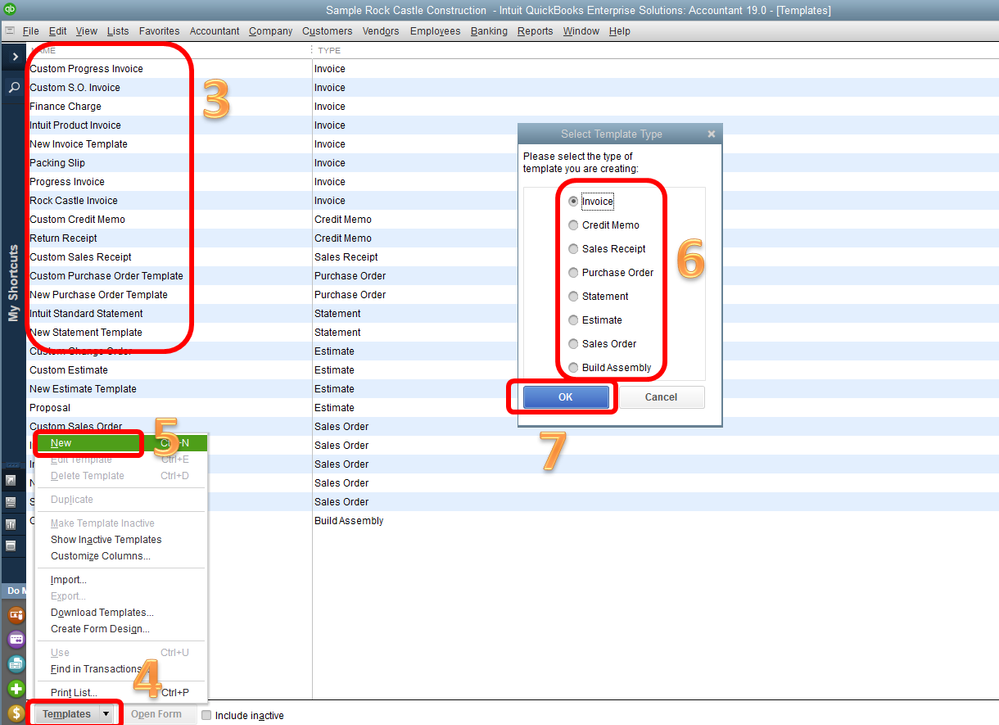The height and width of the screenshot is (725, 999).
Task: Select the Credit Memo radio button
Action: click(x=573, y=225)
